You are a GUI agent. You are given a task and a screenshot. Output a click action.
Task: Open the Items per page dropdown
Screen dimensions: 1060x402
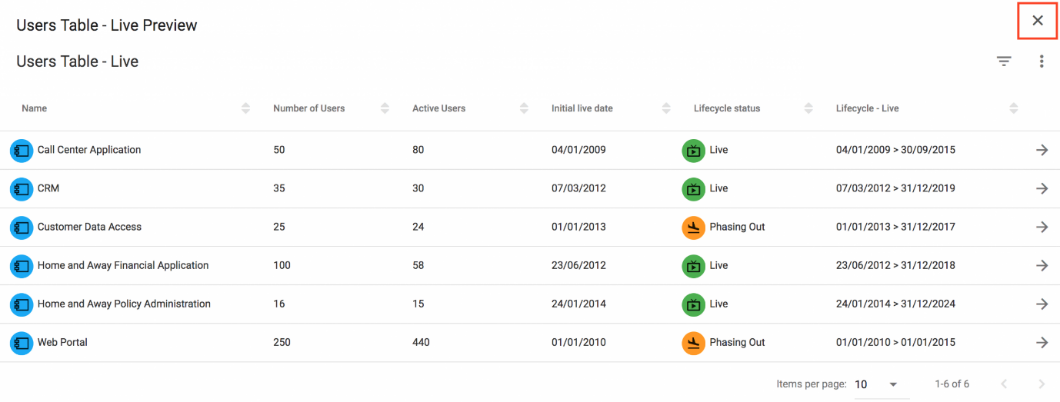(x=877, y=384)
